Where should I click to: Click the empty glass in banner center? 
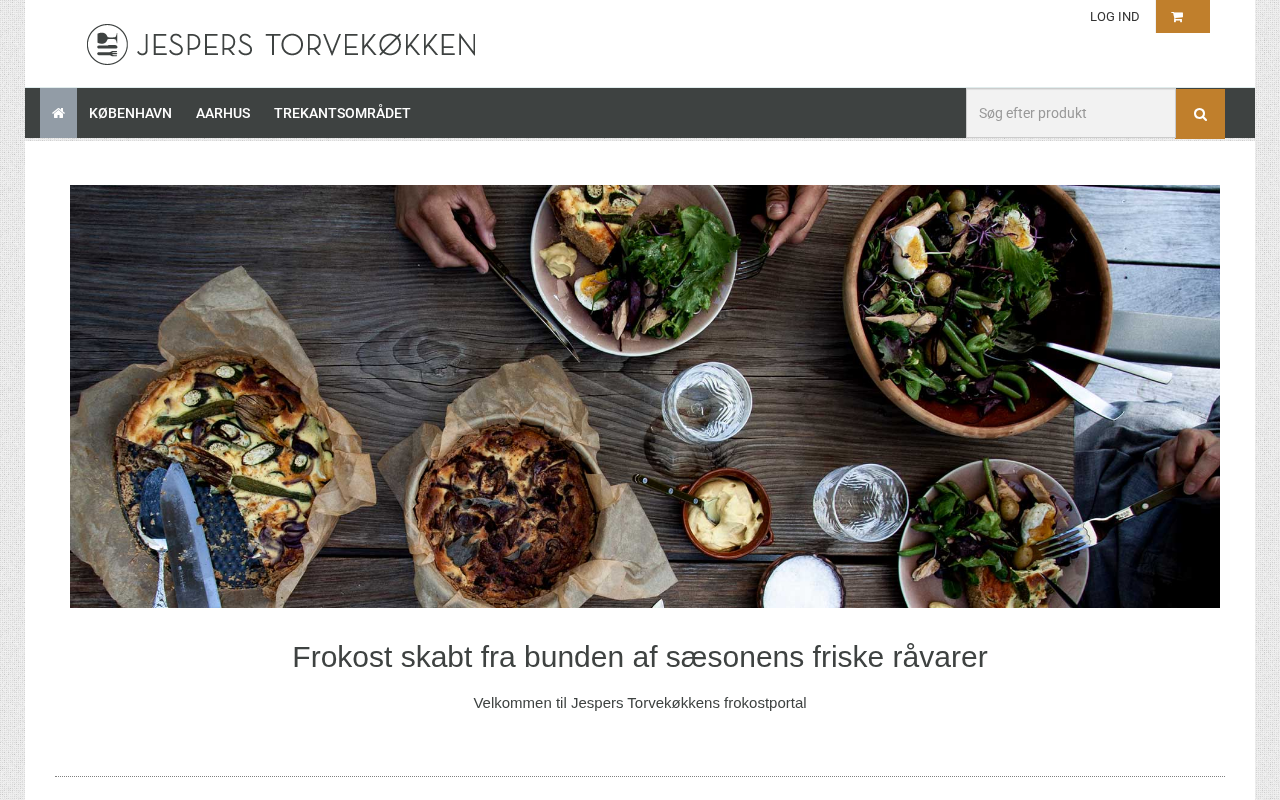point(708,403)
